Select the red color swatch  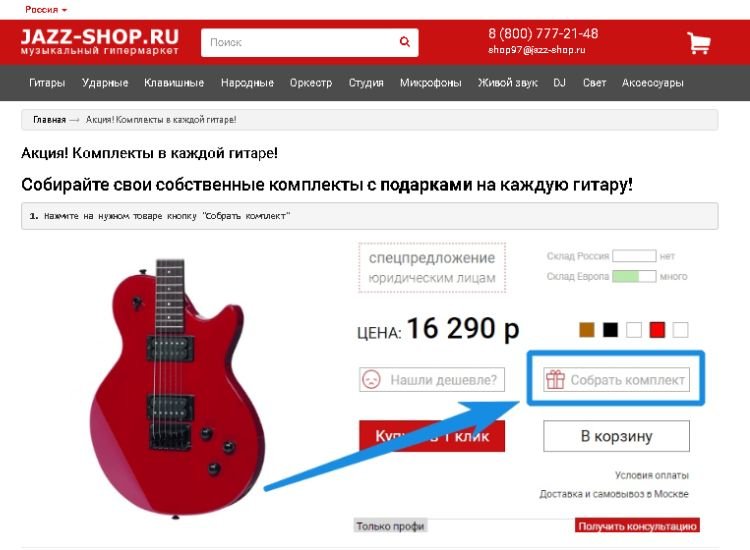click(657, 330)
